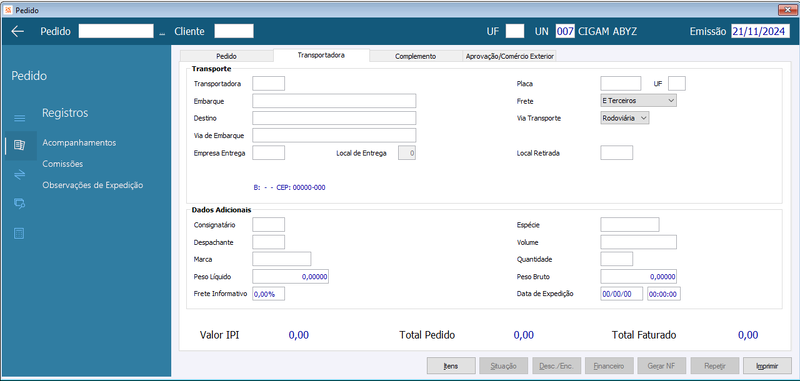This screenshot has width=800, height=381.
Task: Select the Emissão date field
Action: coord(760,32)
